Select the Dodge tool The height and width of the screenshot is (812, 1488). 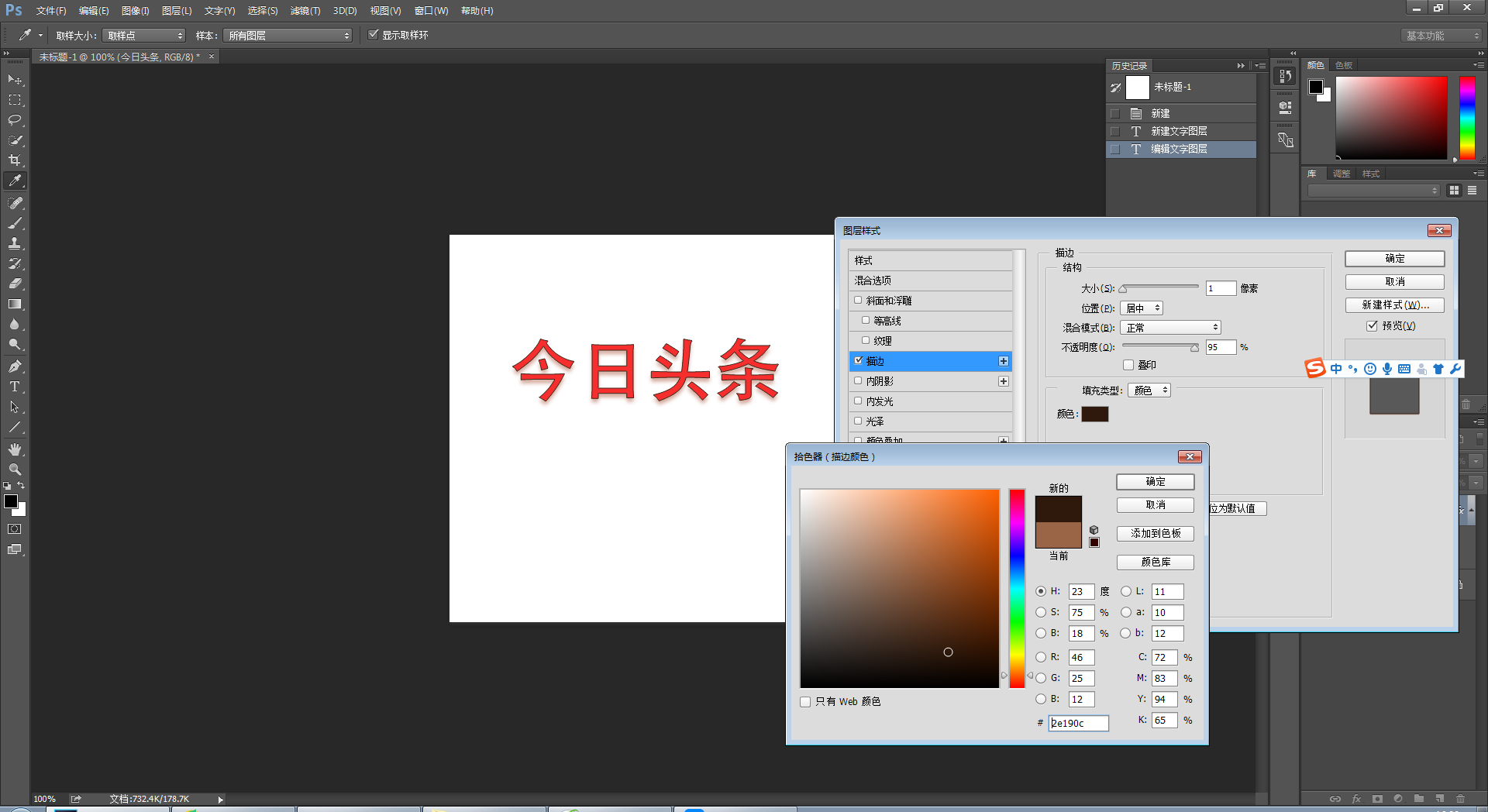point(15,344)
